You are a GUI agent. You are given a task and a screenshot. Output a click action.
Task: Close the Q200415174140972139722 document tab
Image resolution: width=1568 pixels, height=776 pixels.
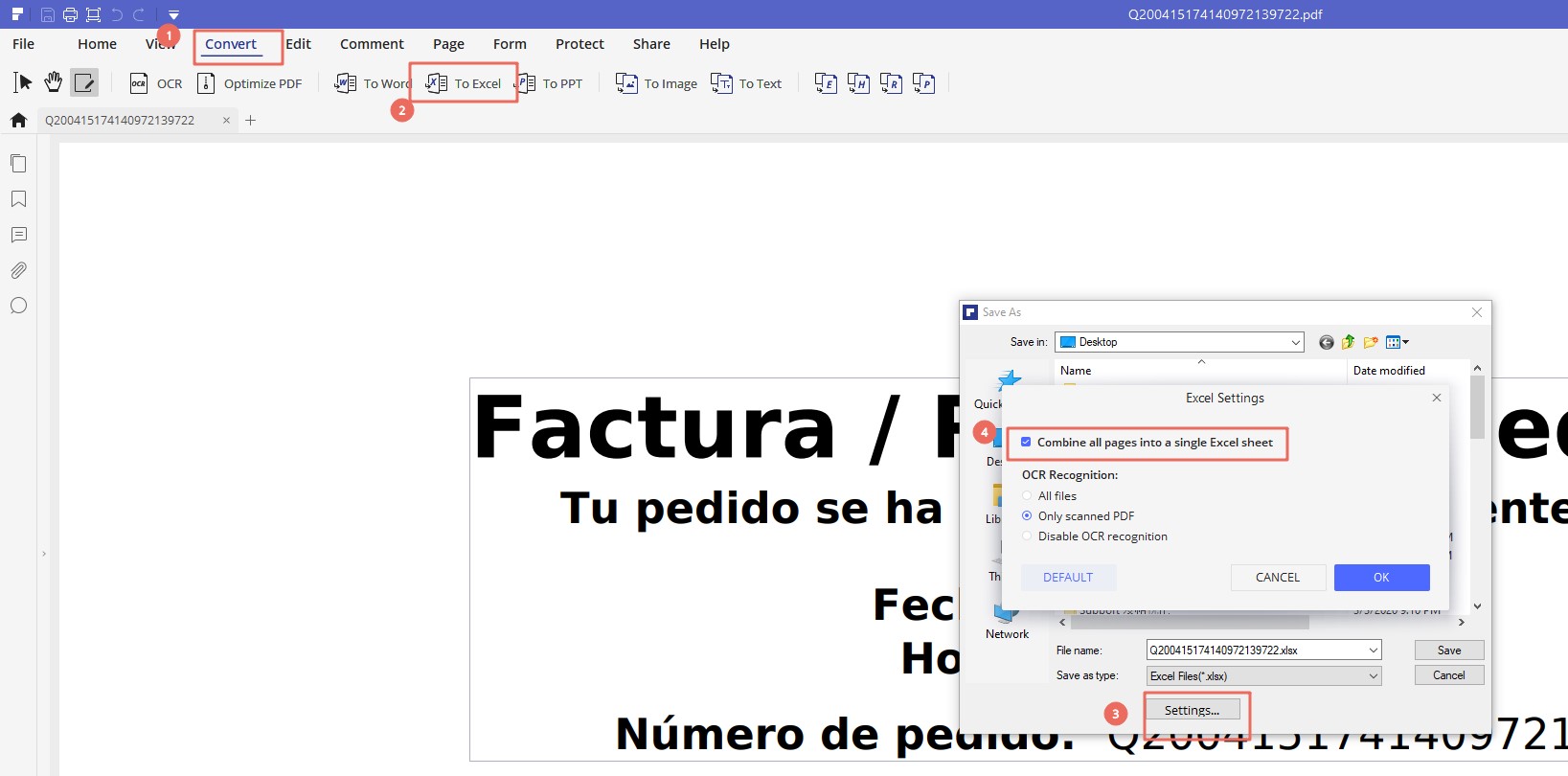tap(226, 120)
